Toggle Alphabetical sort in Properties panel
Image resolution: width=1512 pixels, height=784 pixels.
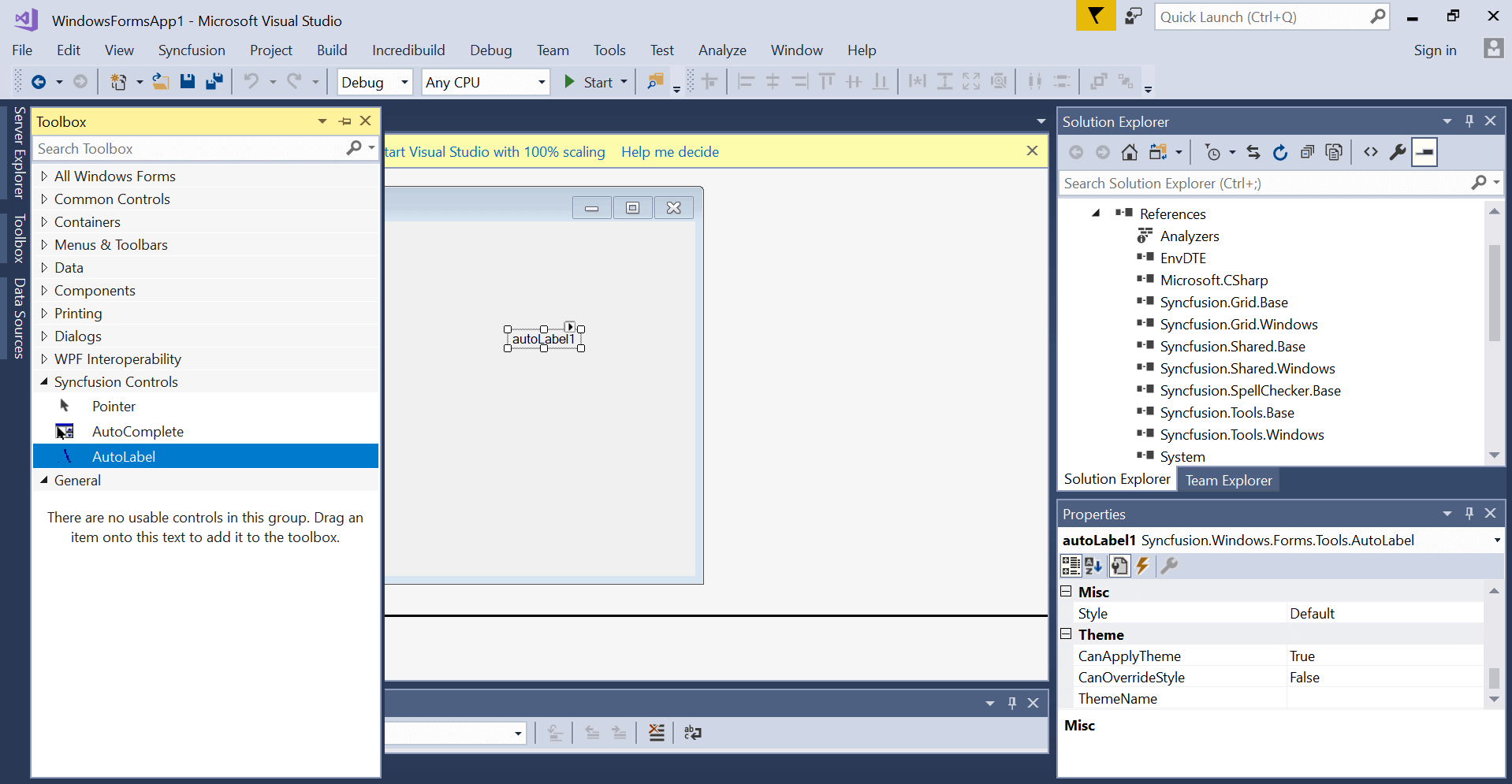(x=1093, y=566)
